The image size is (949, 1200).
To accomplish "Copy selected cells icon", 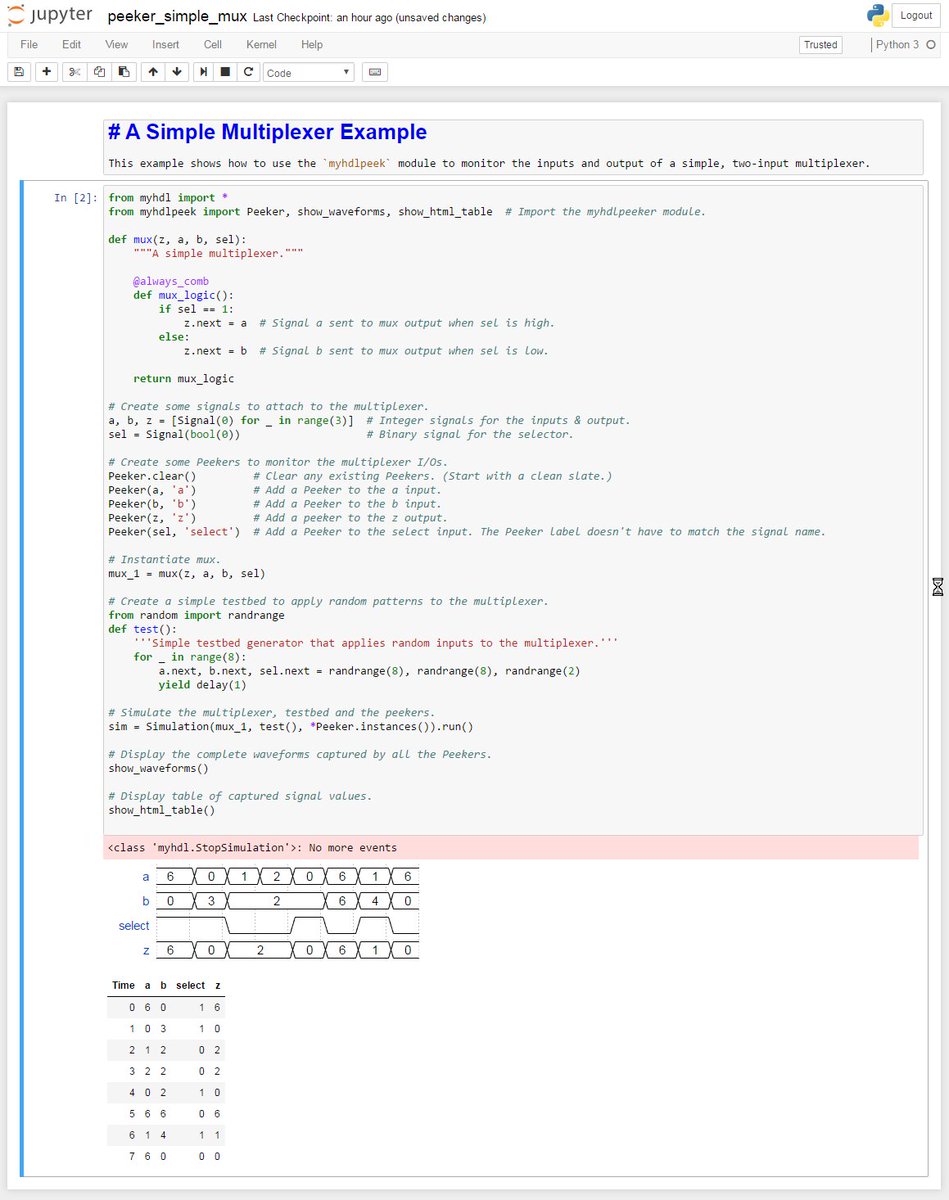I will click(99, 72).
